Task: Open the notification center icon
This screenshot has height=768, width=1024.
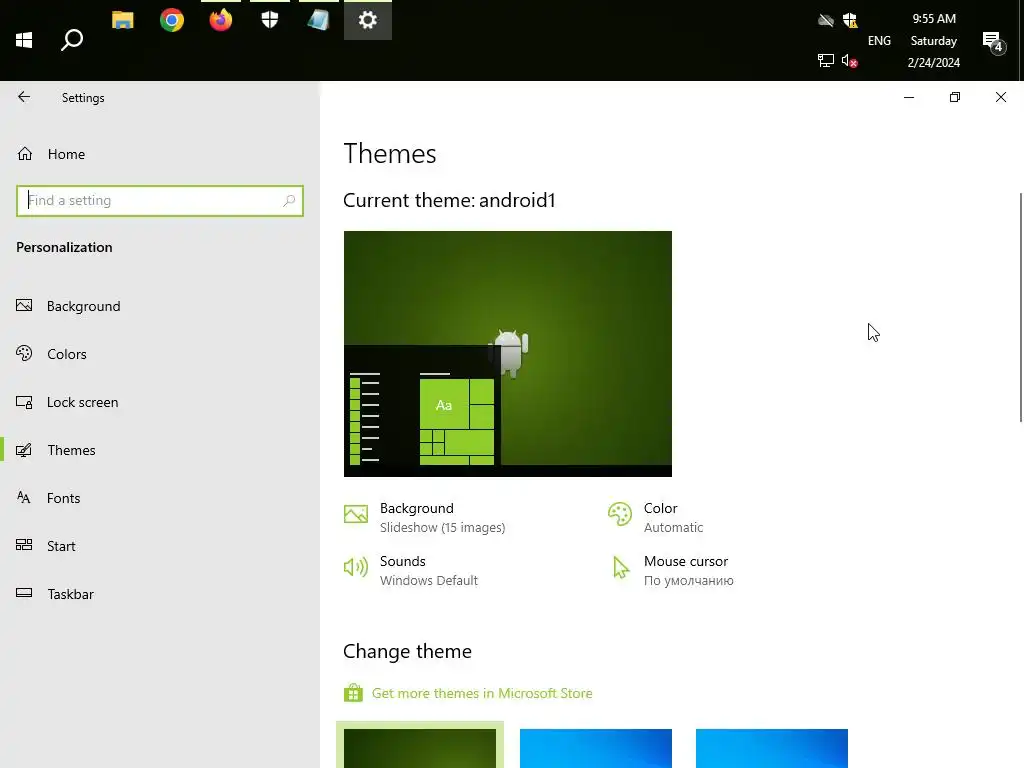Action: 993,43
